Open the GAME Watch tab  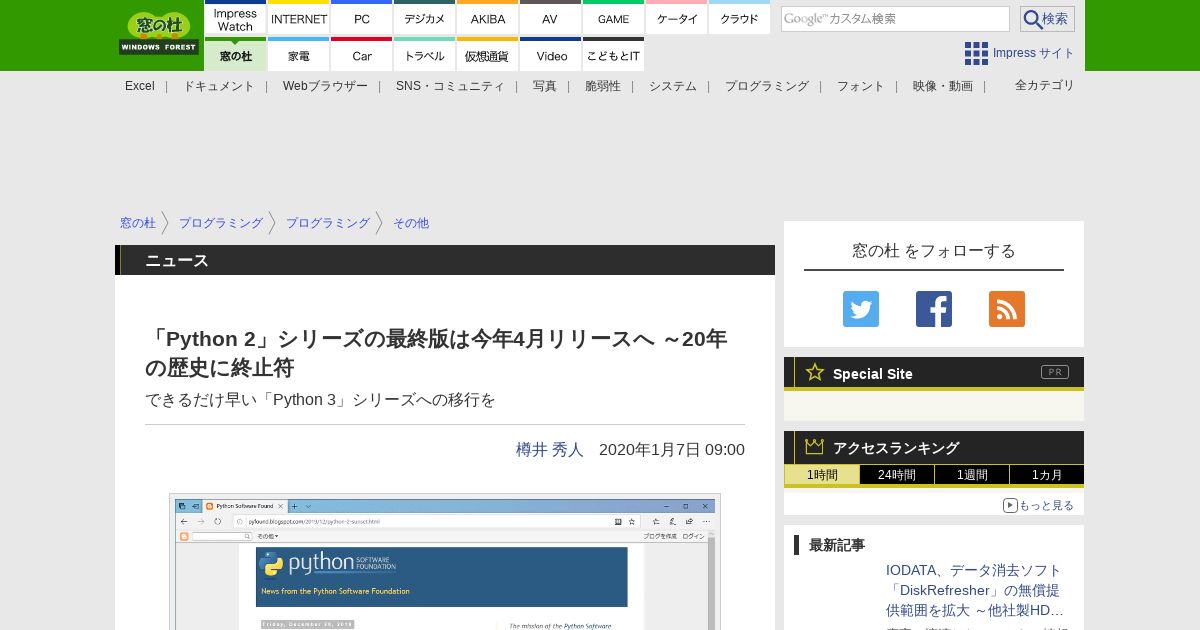point(614,18)
